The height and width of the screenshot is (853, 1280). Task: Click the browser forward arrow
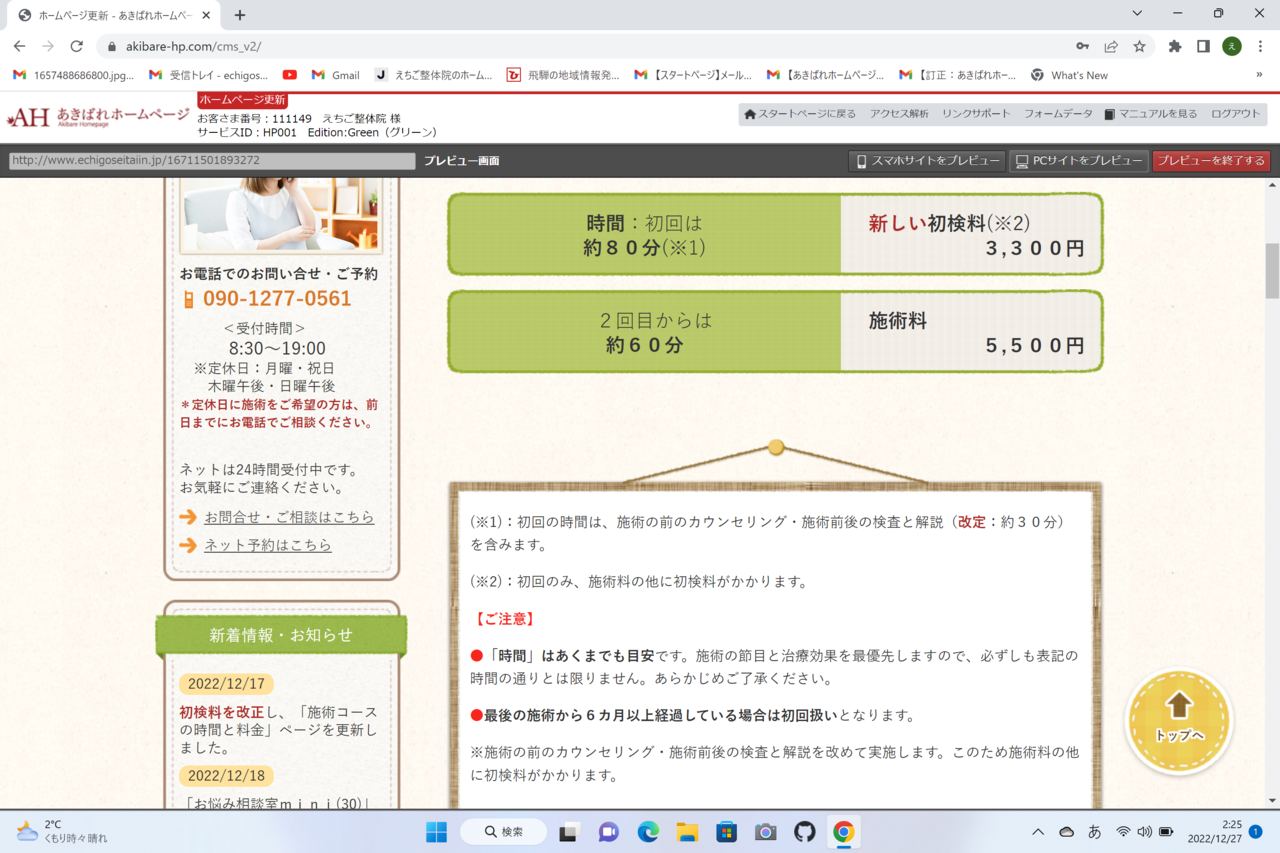[x=48, y=46]
